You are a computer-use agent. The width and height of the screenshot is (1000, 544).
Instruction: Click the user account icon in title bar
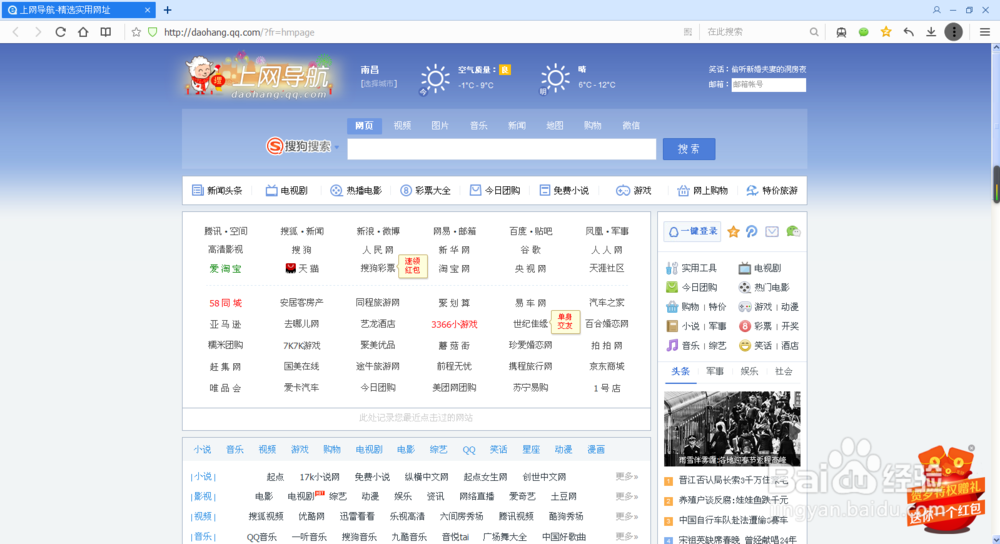[936, 10]
